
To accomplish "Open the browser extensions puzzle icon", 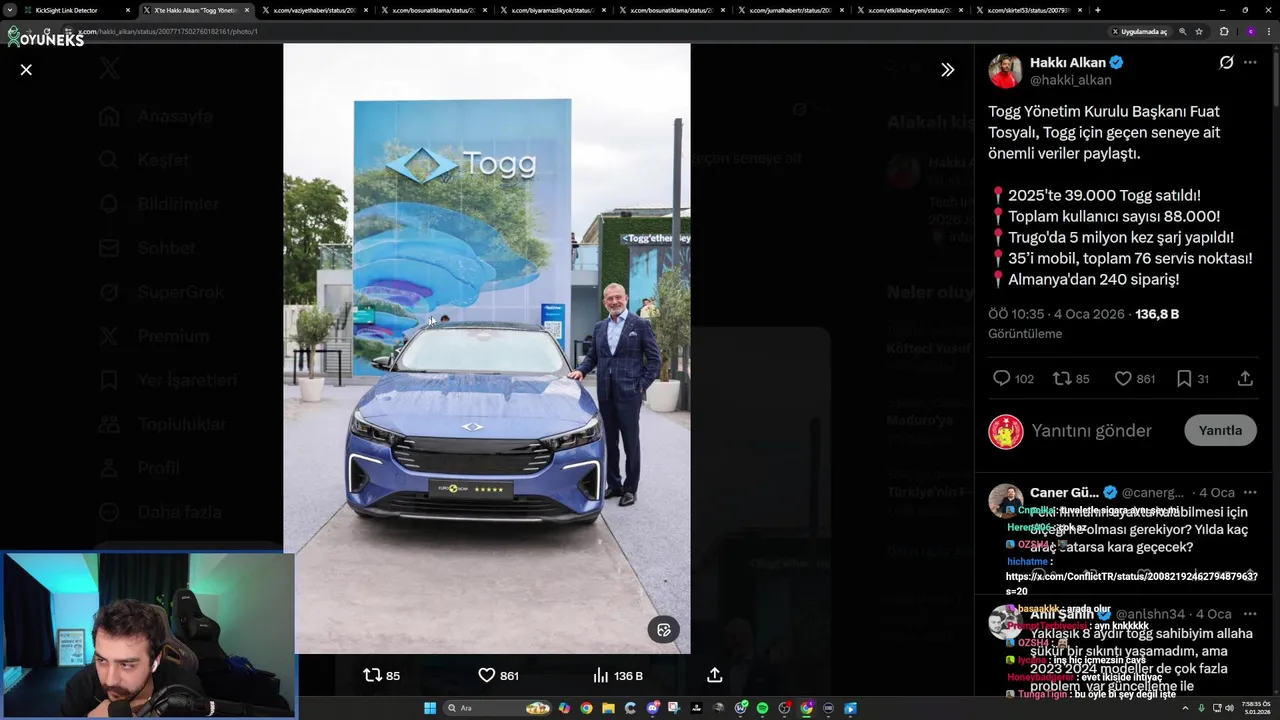I will point(1224,31).
